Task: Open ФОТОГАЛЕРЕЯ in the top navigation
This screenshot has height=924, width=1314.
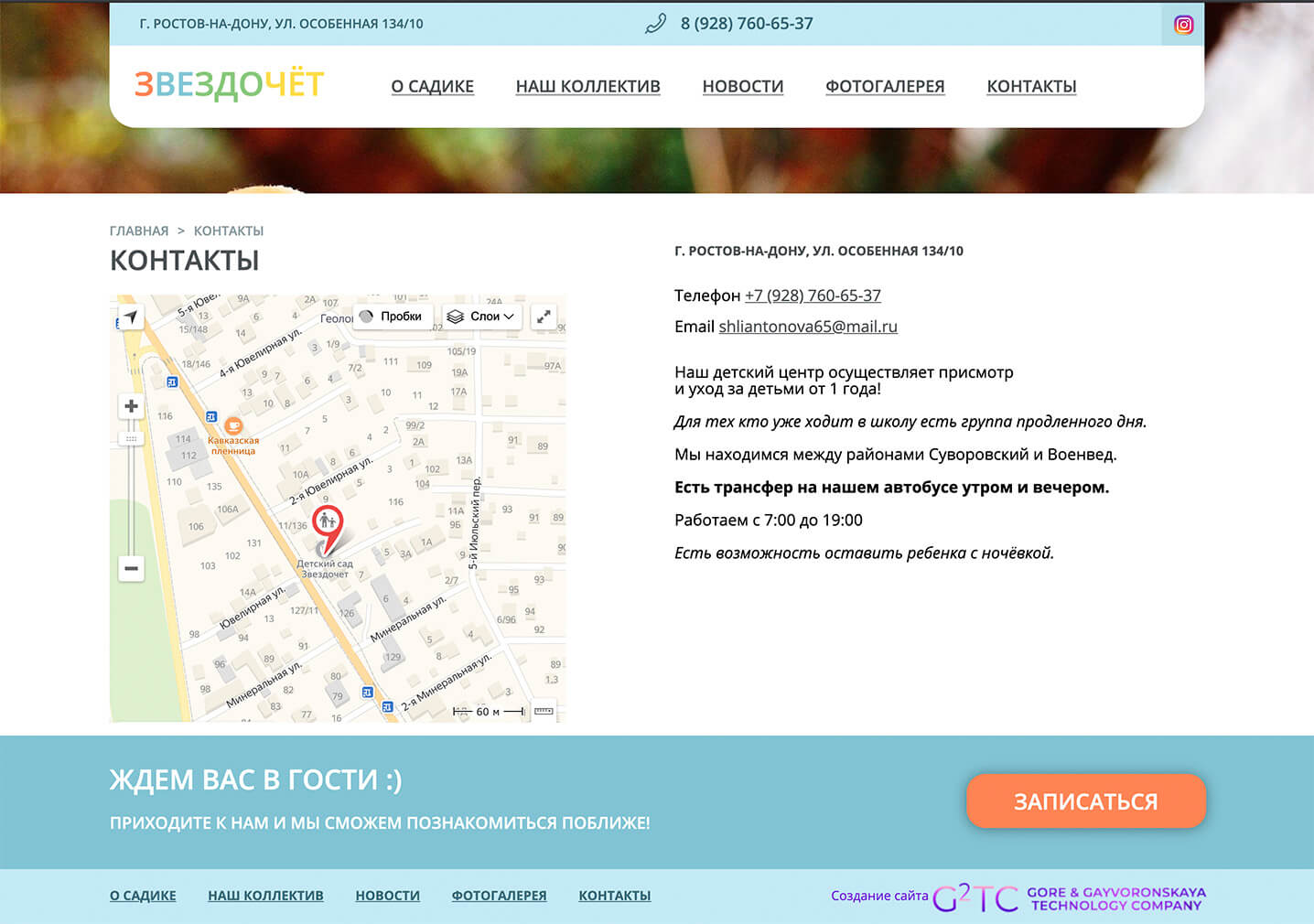Action: tap(884, 86)
